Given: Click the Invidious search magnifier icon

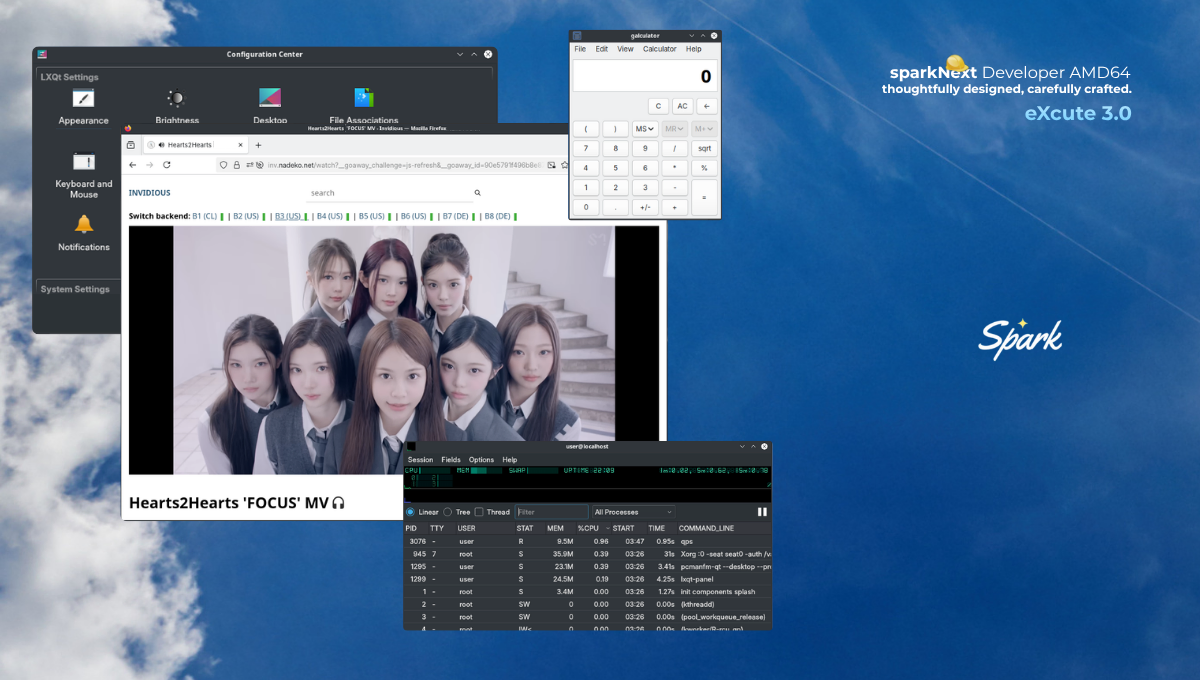Looking at the screenshot, I should [x=478, y=193].
